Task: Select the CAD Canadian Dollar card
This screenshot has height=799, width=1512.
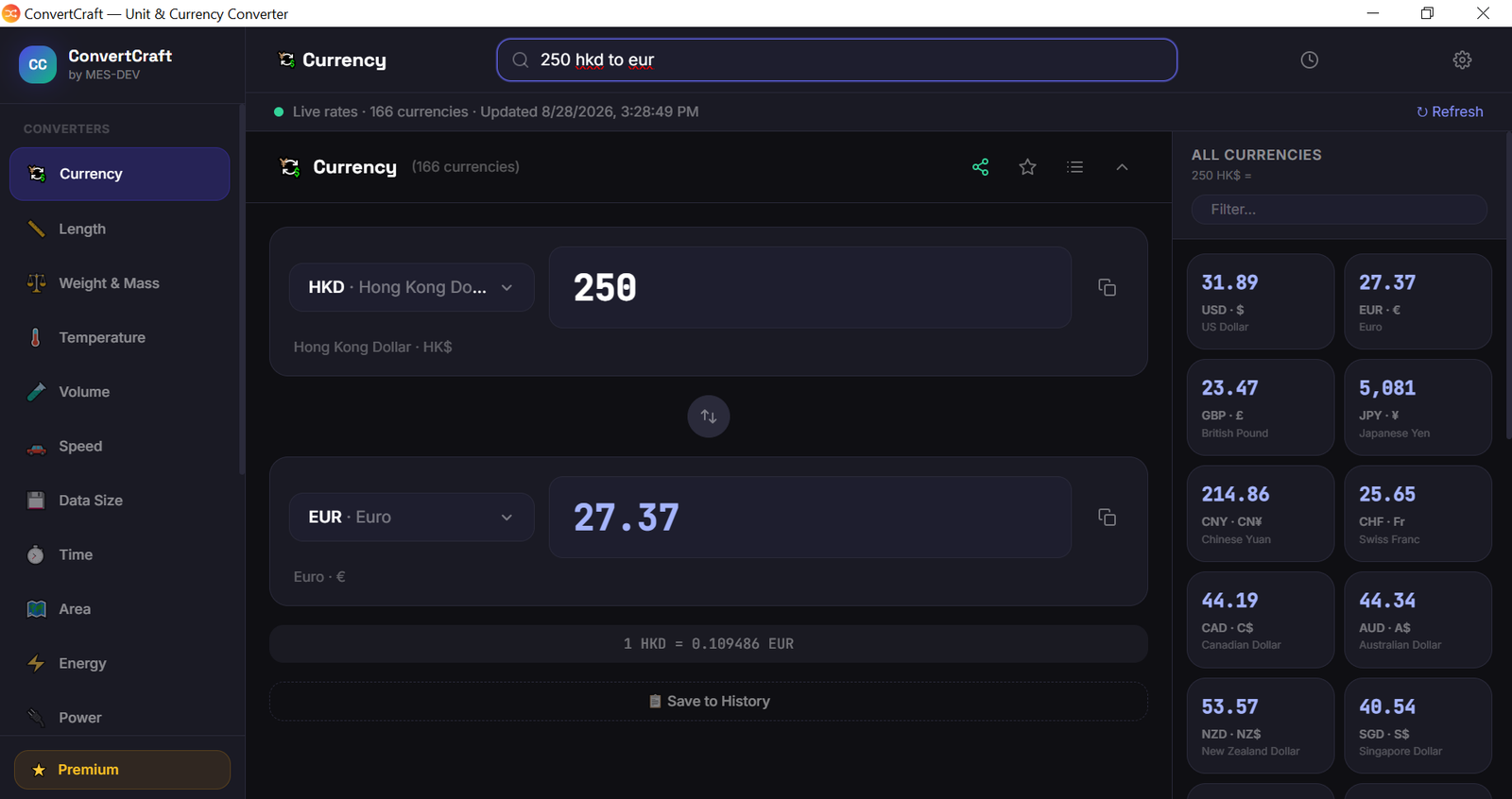Action: 1261,620
